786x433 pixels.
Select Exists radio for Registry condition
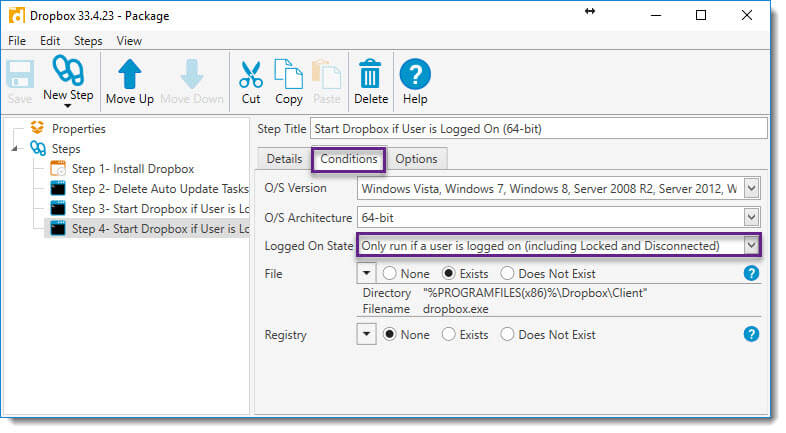coord(449,334)
